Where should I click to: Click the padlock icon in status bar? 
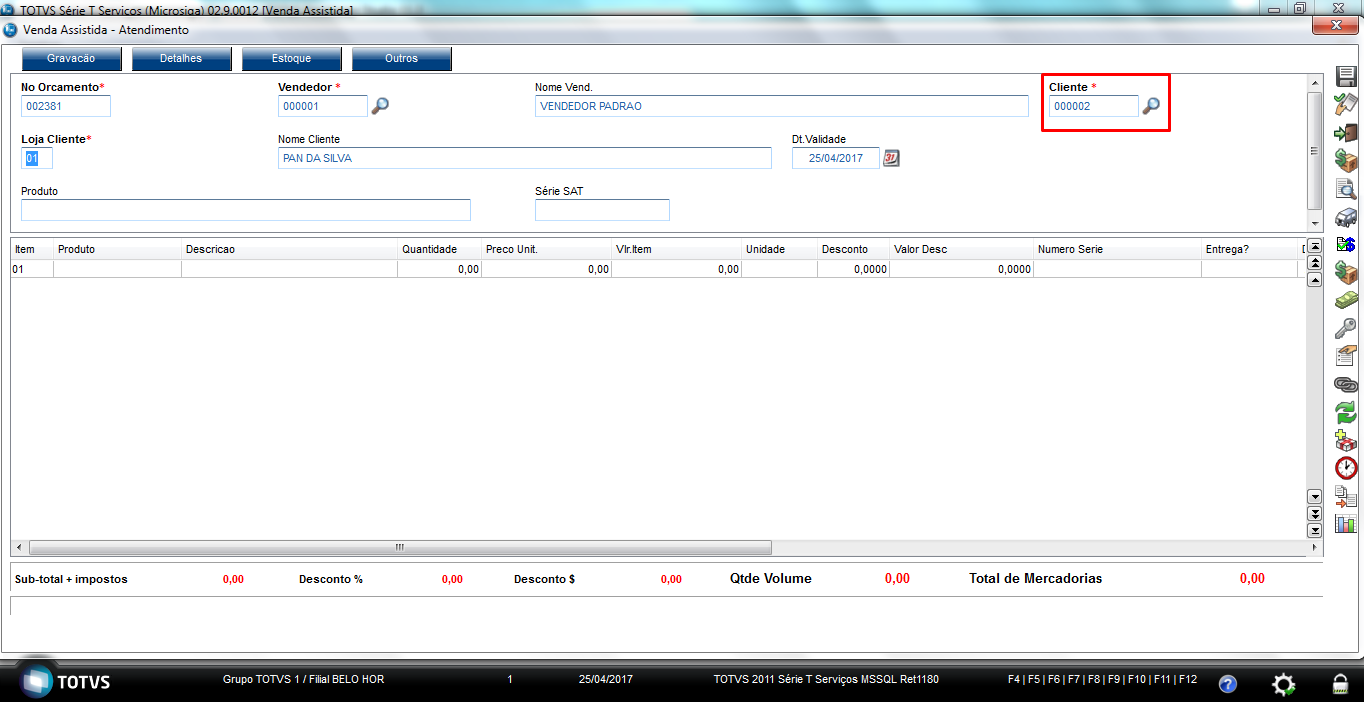(x=1339, y=684)
